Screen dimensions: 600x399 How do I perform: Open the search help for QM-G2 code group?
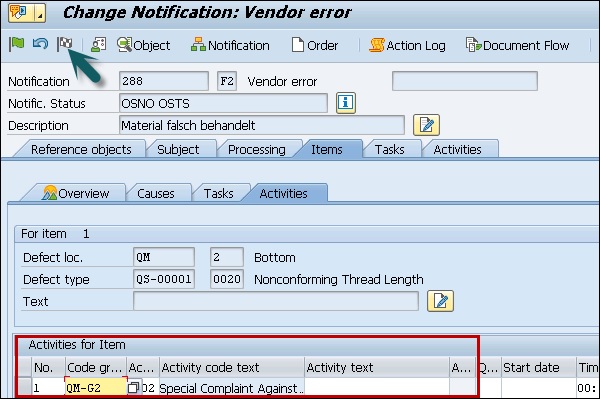click(x=133, y=388)
